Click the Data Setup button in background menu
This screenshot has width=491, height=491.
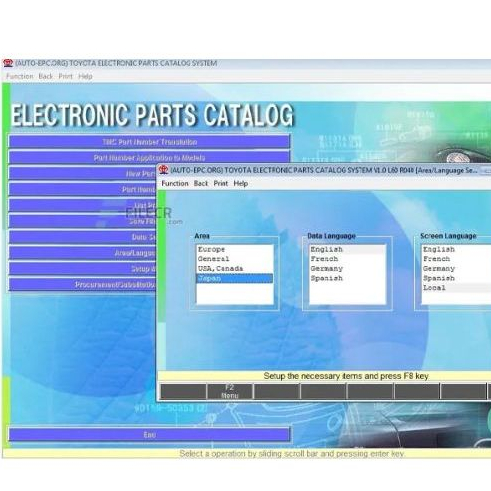(82, 237)
